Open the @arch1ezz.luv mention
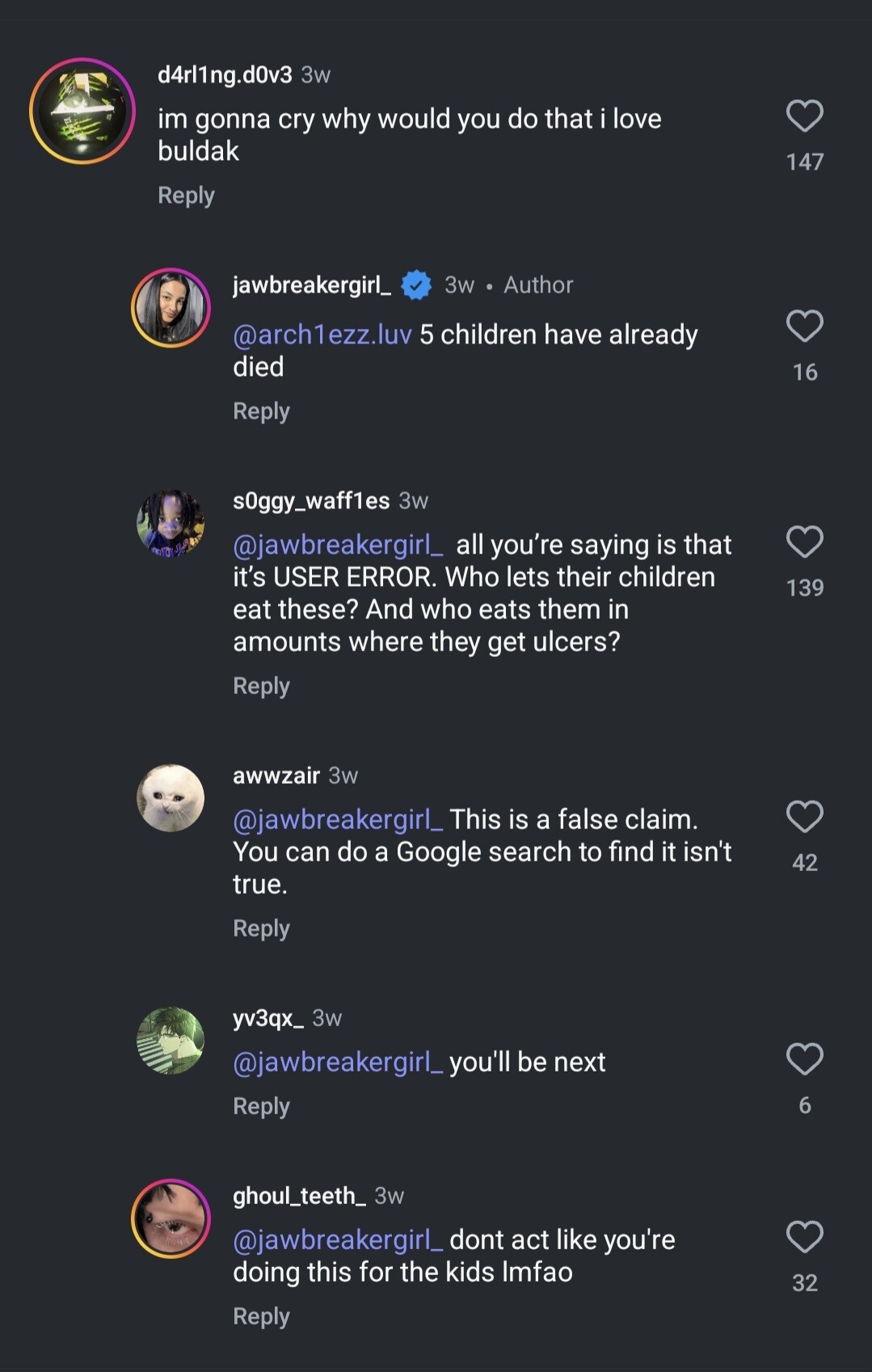The height and width of the screenshot is (1372, 872). coord(322,335)
